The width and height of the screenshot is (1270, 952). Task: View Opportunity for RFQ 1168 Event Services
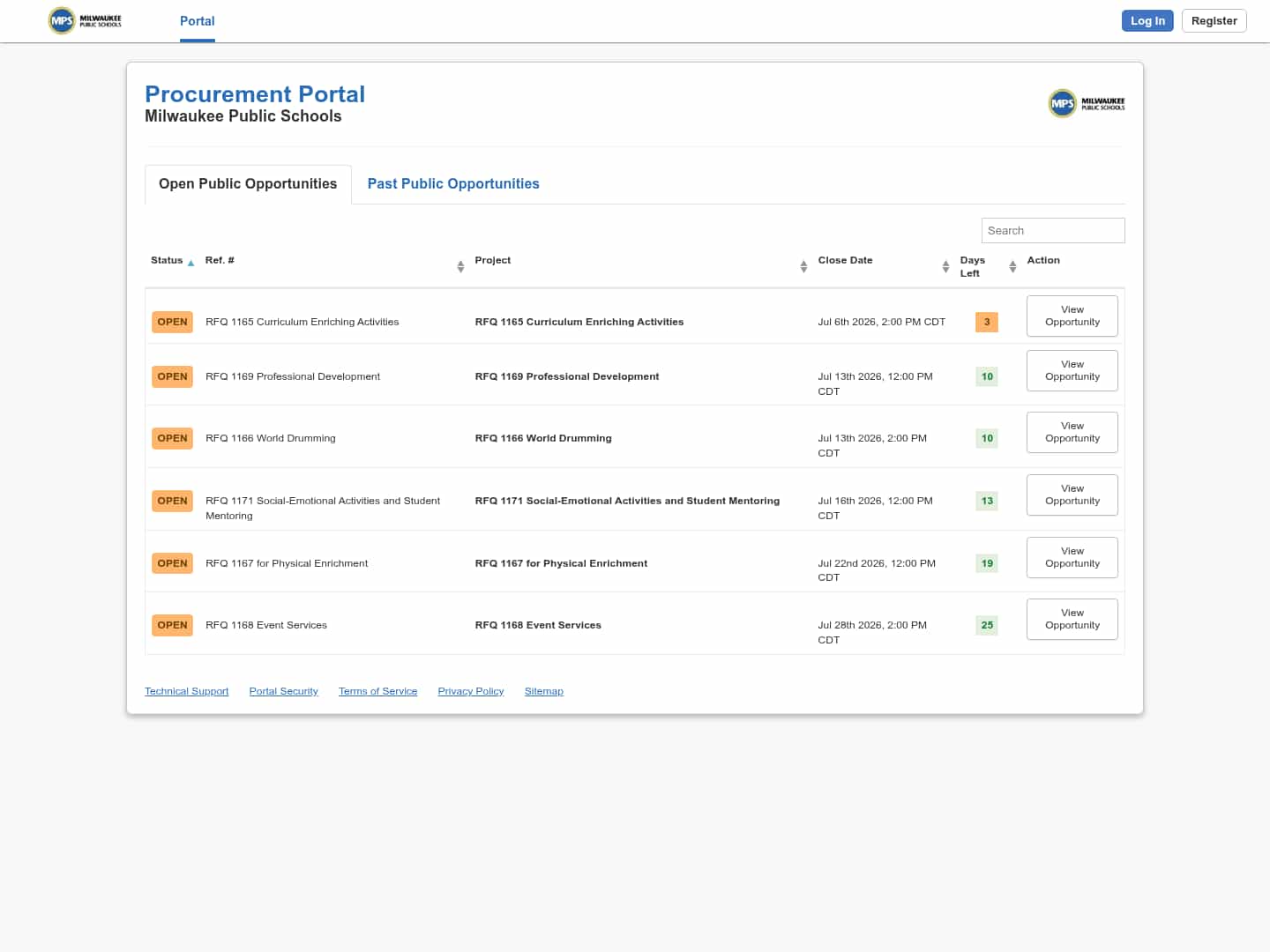coord(1072,619)
